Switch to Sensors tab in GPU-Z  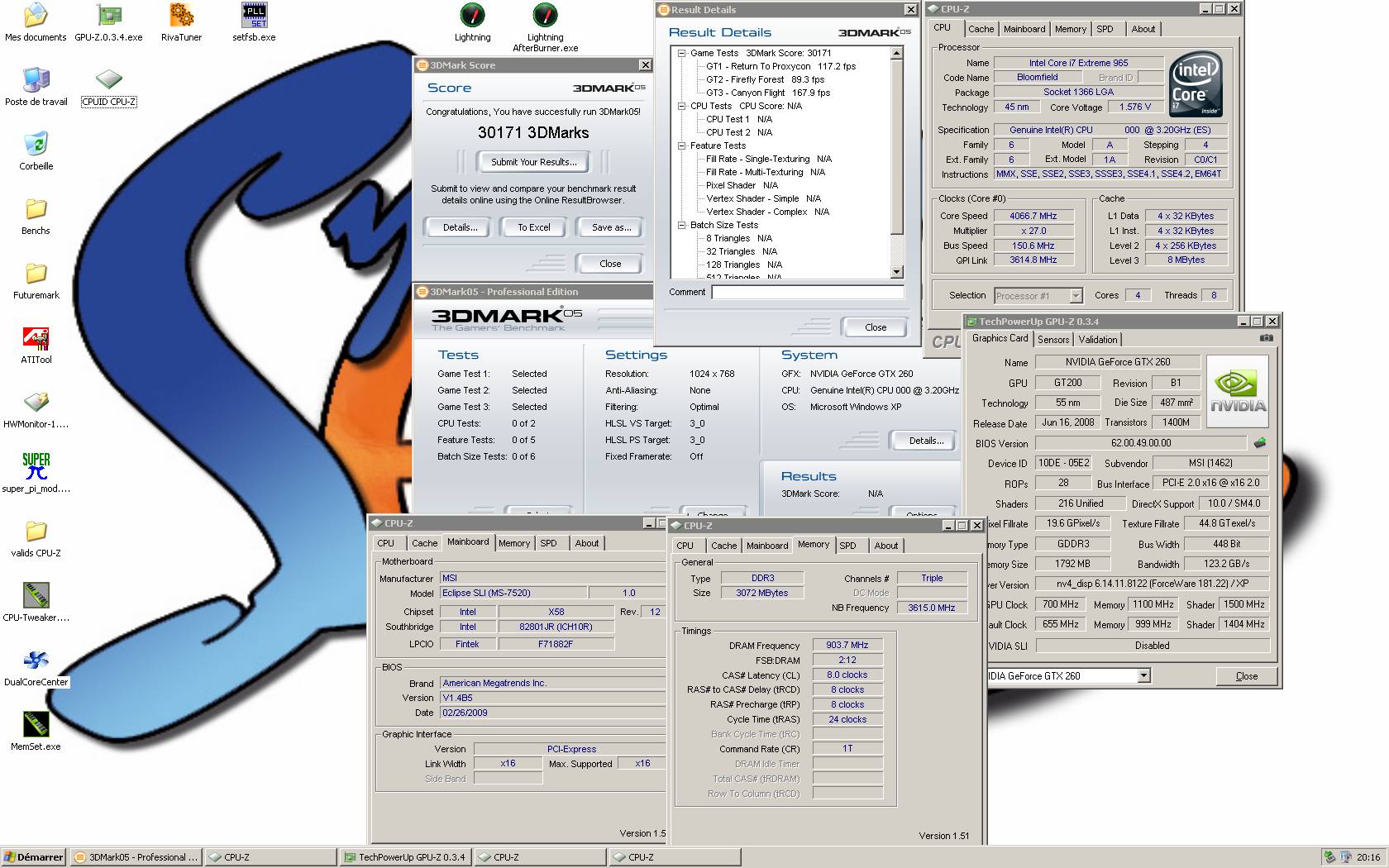(x=1053, y=340)
